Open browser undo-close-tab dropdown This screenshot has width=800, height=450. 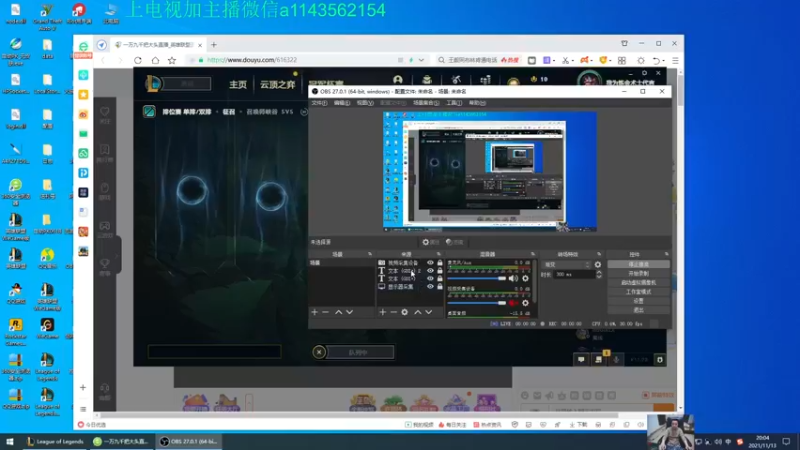663,60
